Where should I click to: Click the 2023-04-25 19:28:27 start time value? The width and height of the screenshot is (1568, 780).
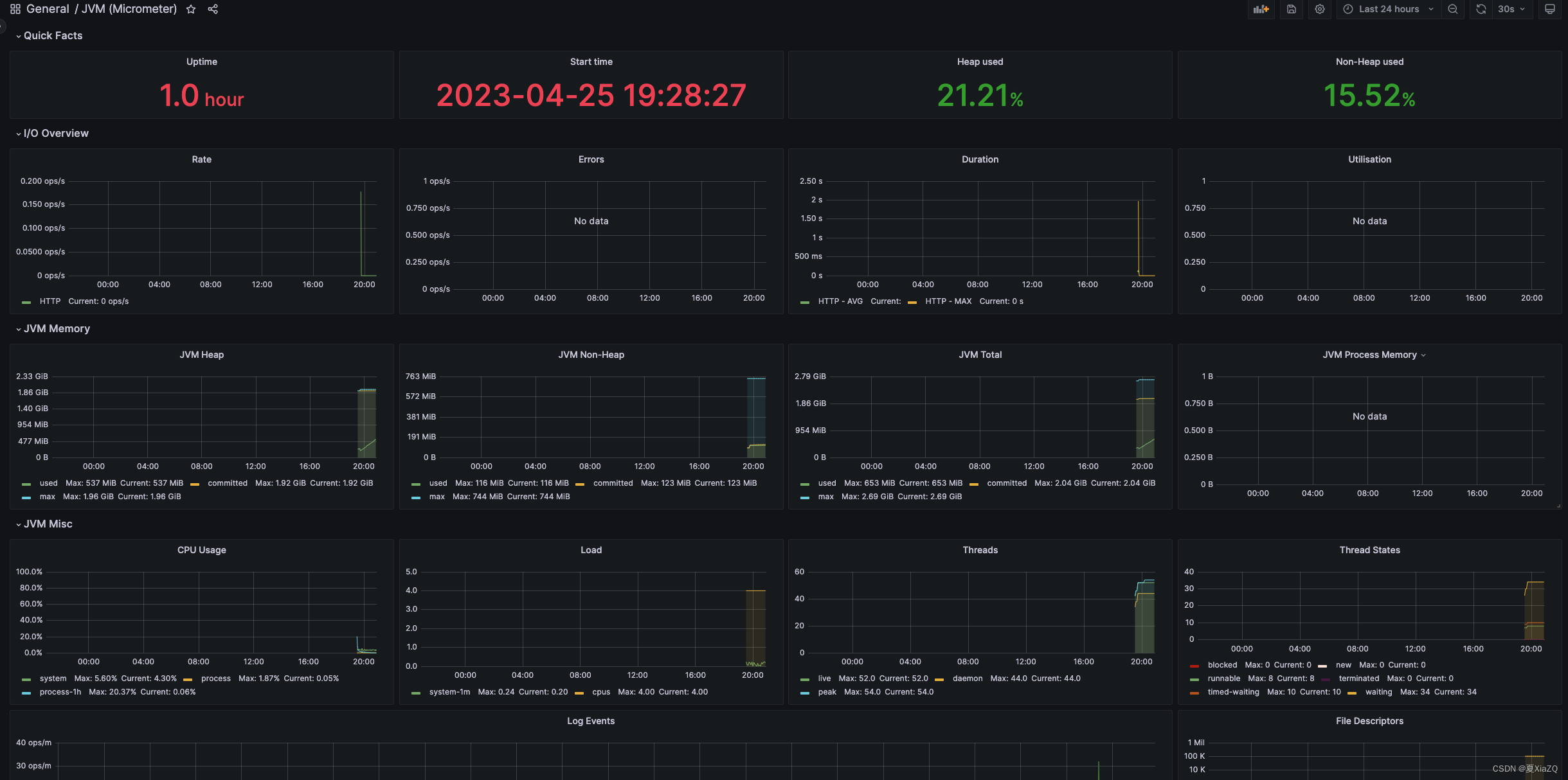[x=591, y=96]
